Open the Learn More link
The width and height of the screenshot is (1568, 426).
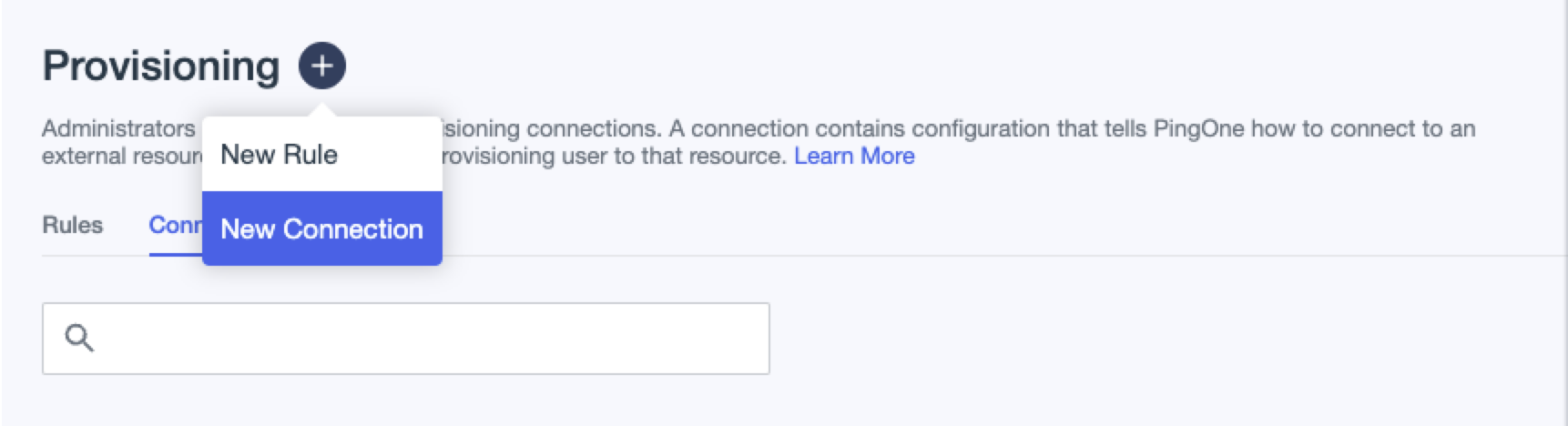[x=854, y=156]
